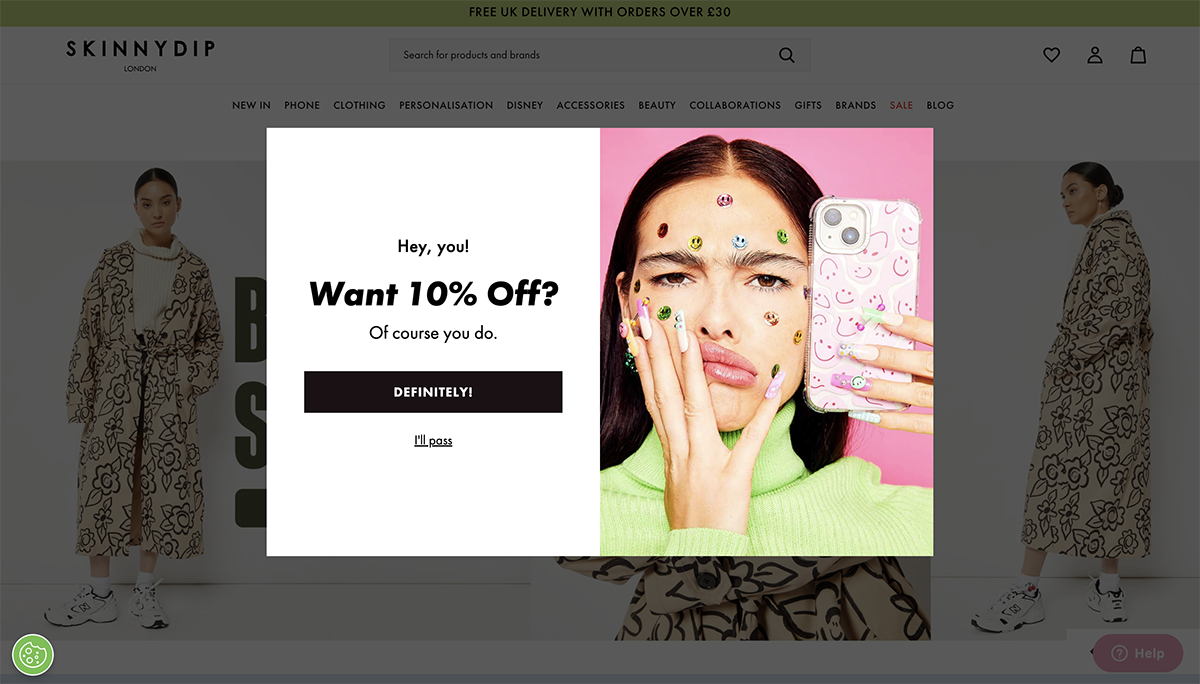Open the CLOTHING menu

click(359, 105)
